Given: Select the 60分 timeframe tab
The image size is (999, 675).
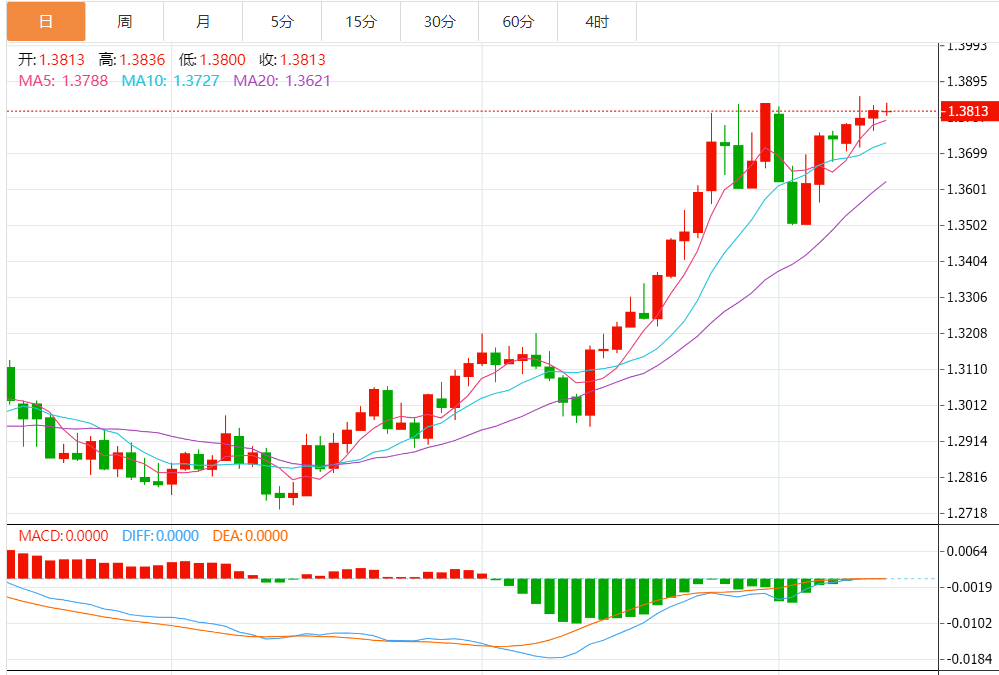Looking at the screenshot, I should 518,22.
